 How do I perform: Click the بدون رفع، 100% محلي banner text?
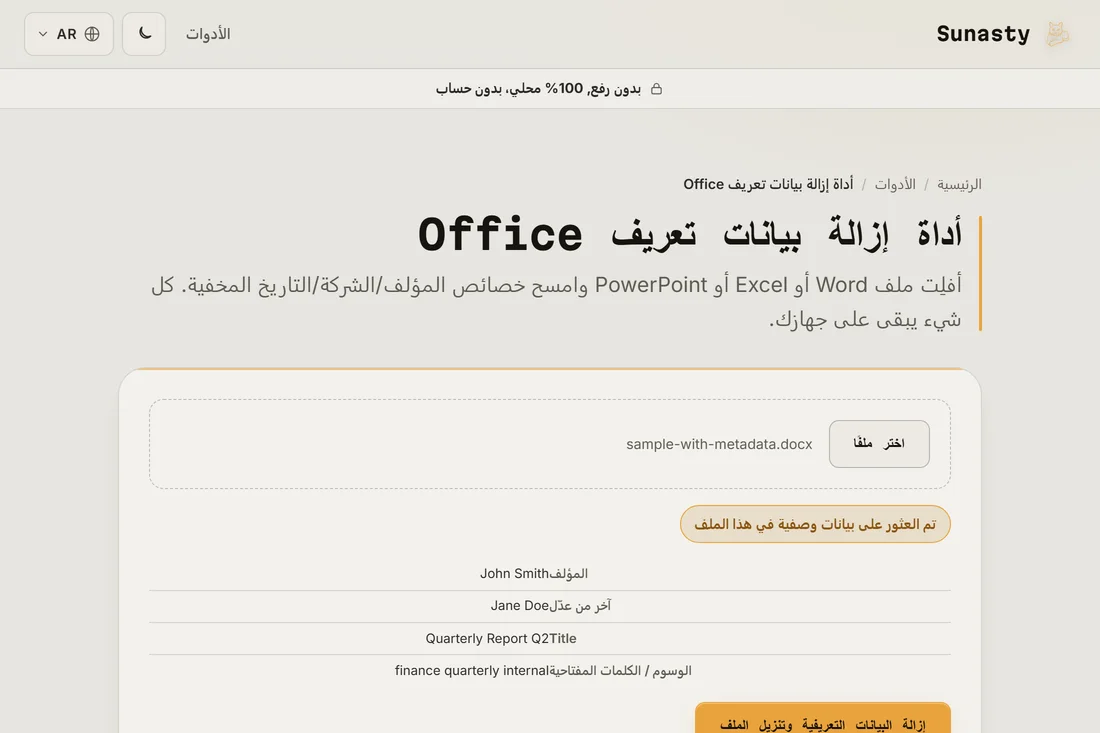(538, 88)
